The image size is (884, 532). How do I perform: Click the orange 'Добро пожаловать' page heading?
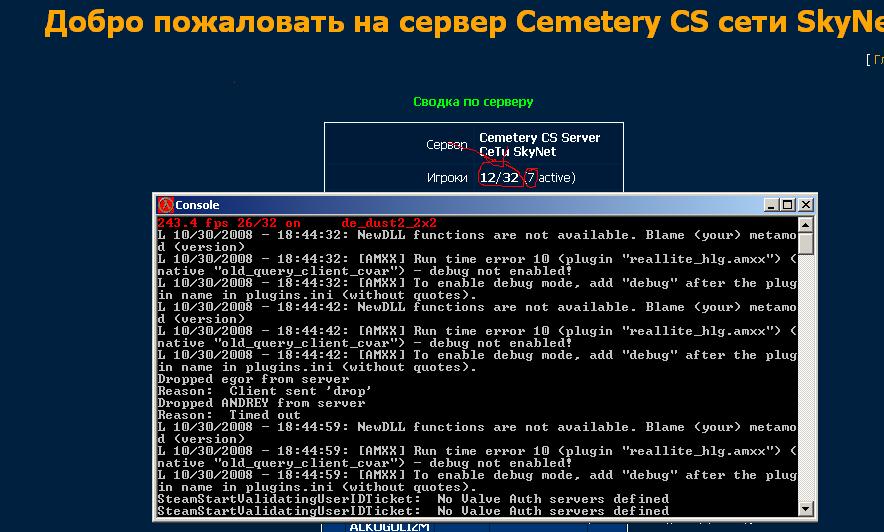coord(463,23)
